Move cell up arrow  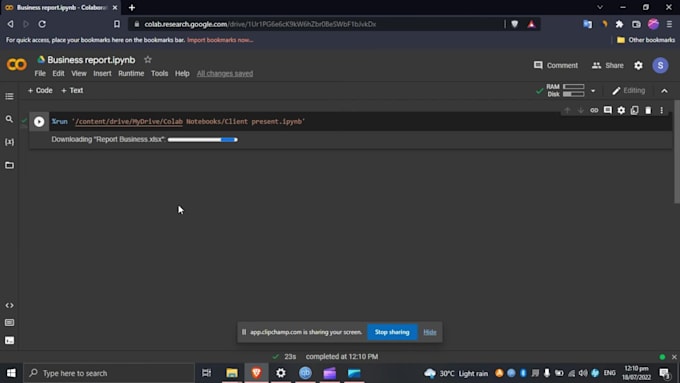coord(567,110)
